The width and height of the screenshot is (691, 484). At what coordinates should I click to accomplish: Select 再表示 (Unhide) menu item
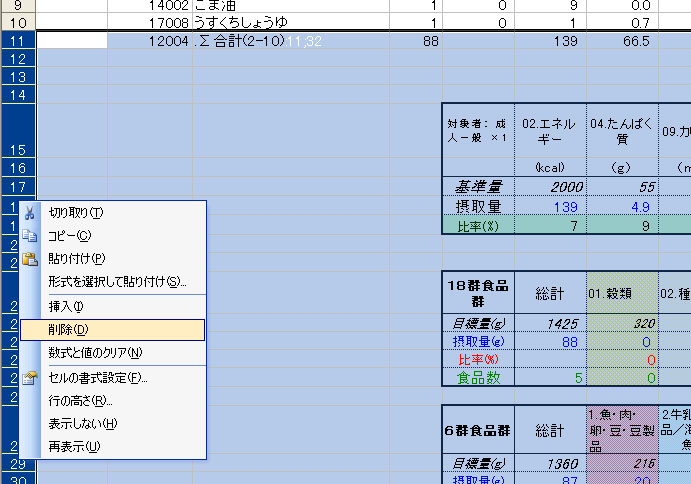(74, 446)
